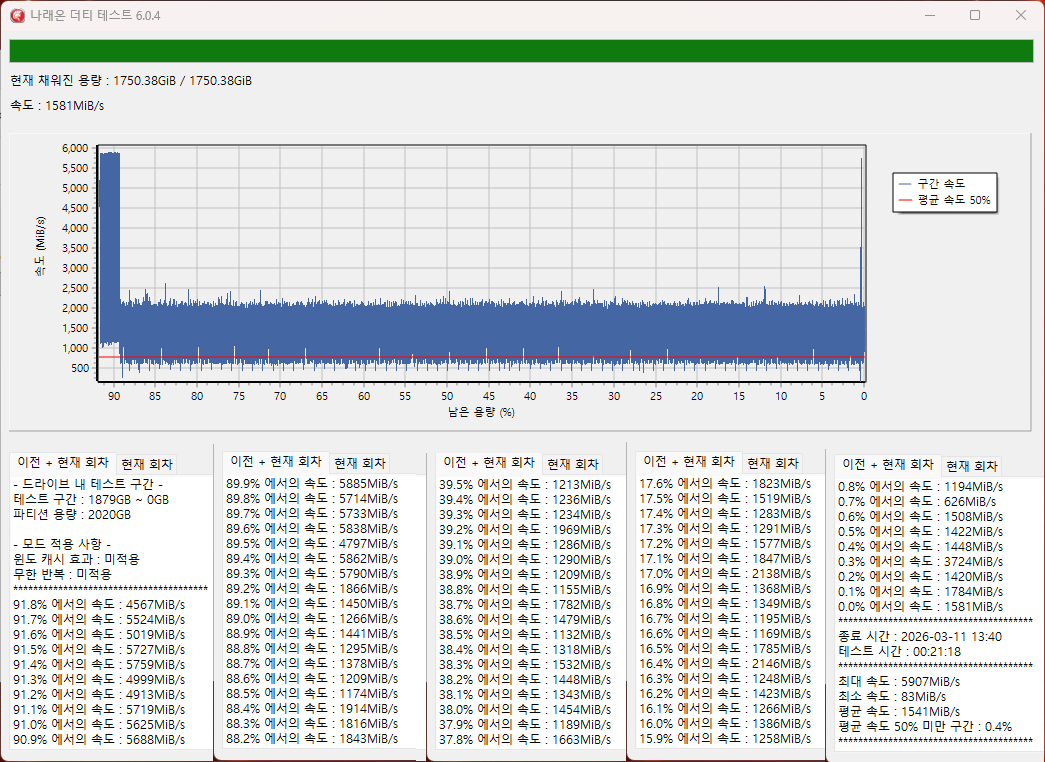Select 이전 + 현재 회차 tab in the 89.9% panel

click(276, 462)
